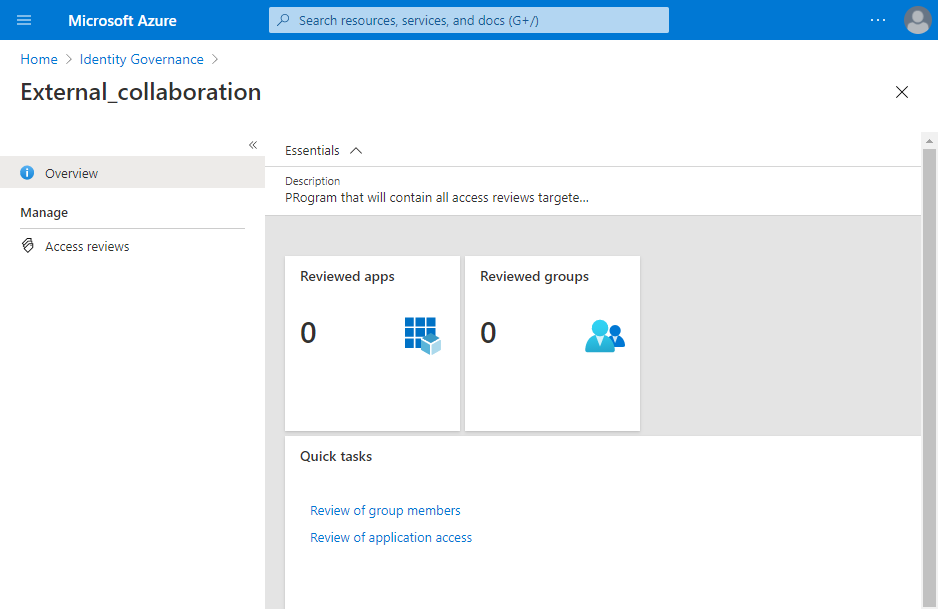Screen dimensions: 938x609
Task: Open the Azure portal hamburger menu
Action: (23, 20)
